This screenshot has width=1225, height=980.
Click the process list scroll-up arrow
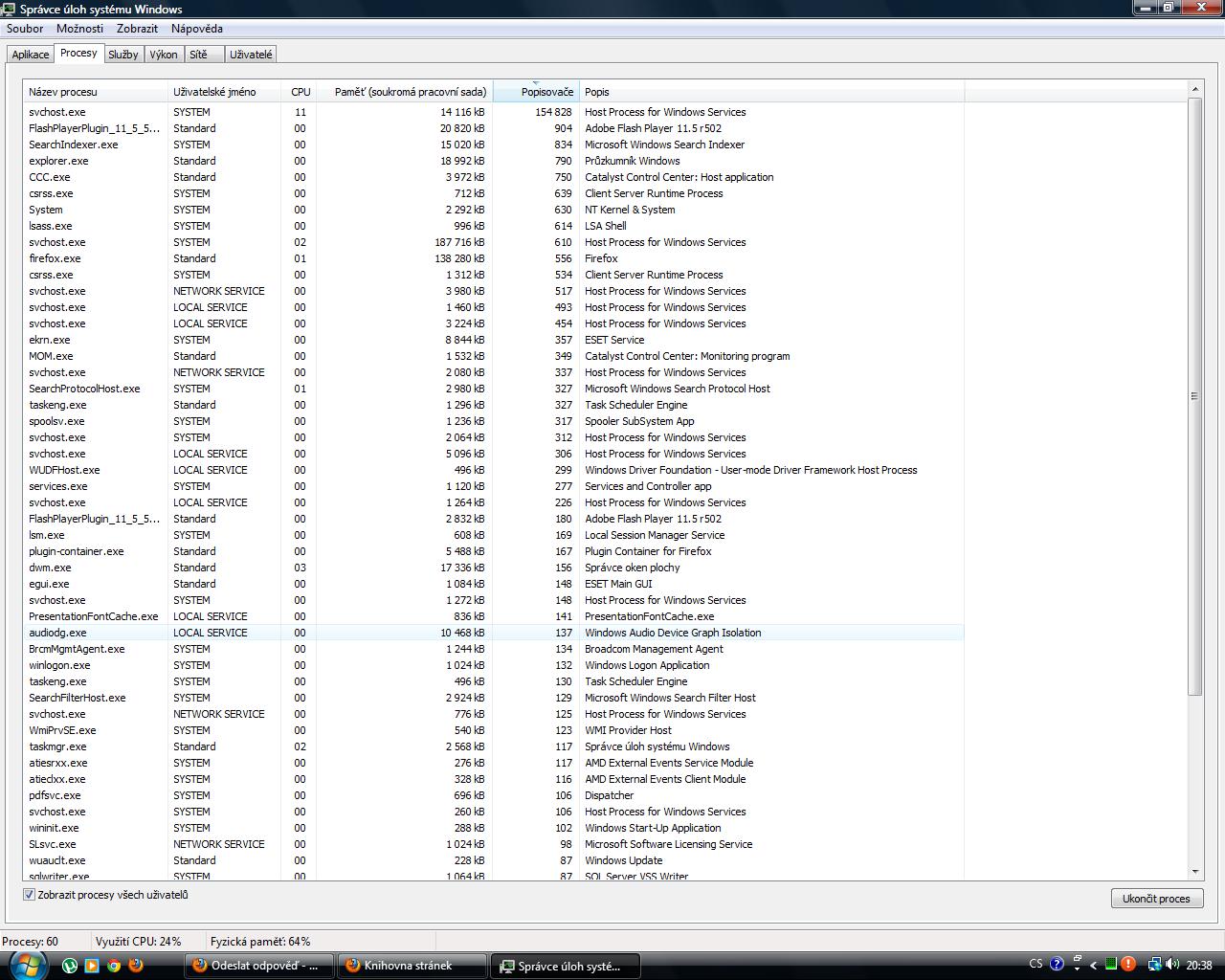tap(1194, 90)
